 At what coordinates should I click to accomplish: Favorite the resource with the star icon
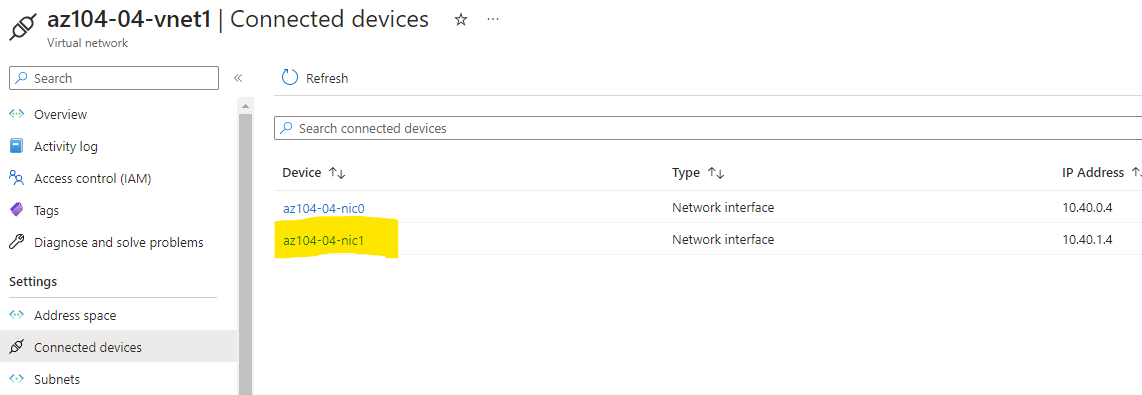(460, 20)
